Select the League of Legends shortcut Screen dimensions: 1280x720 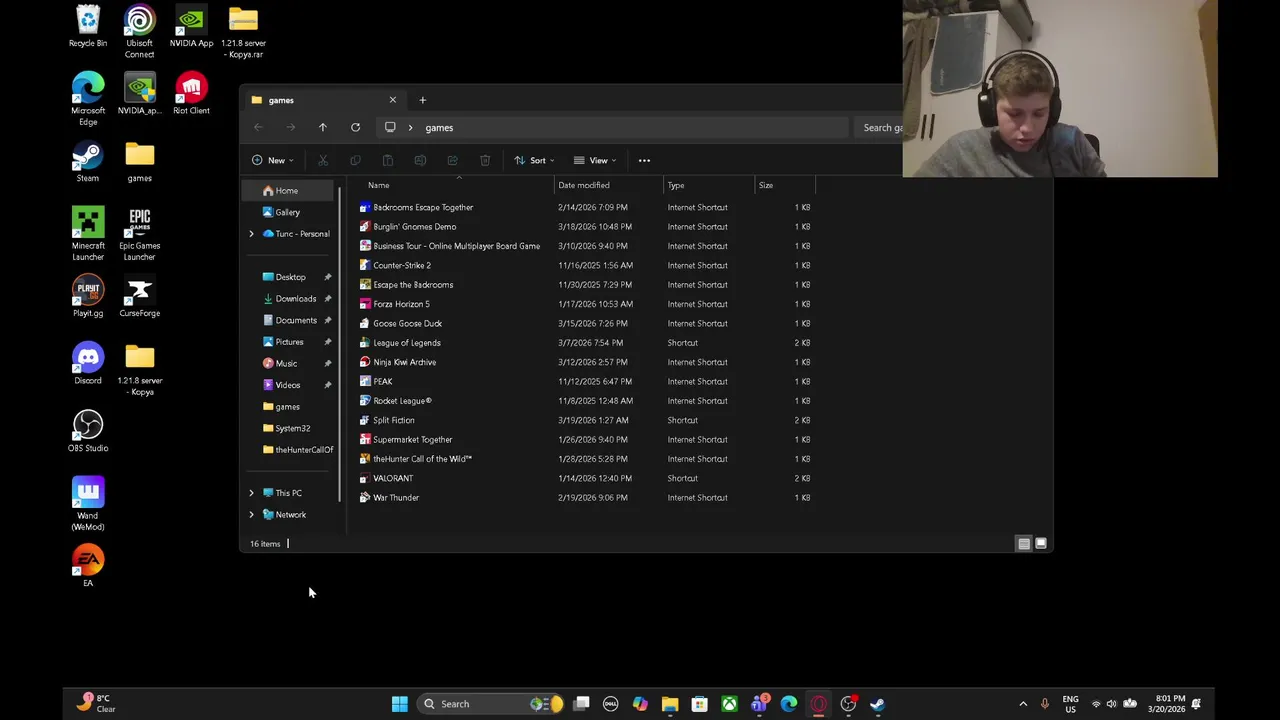[x=406, y=343]
